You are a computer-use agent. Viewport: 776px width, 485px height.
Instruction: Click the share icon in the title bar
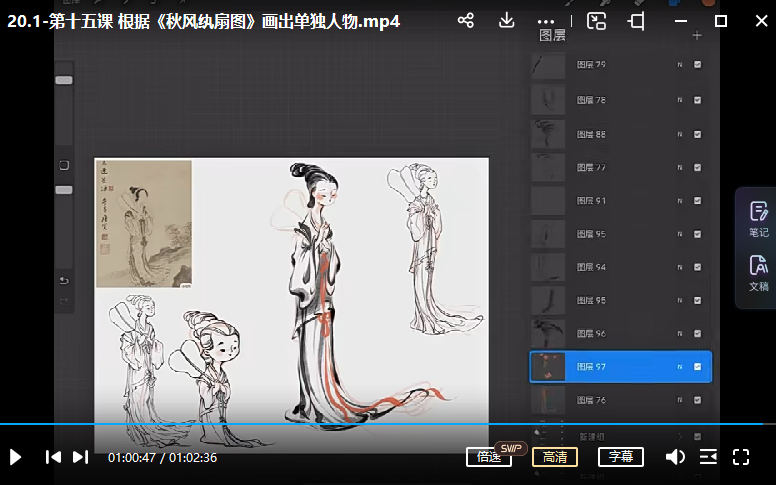point(465,20)
